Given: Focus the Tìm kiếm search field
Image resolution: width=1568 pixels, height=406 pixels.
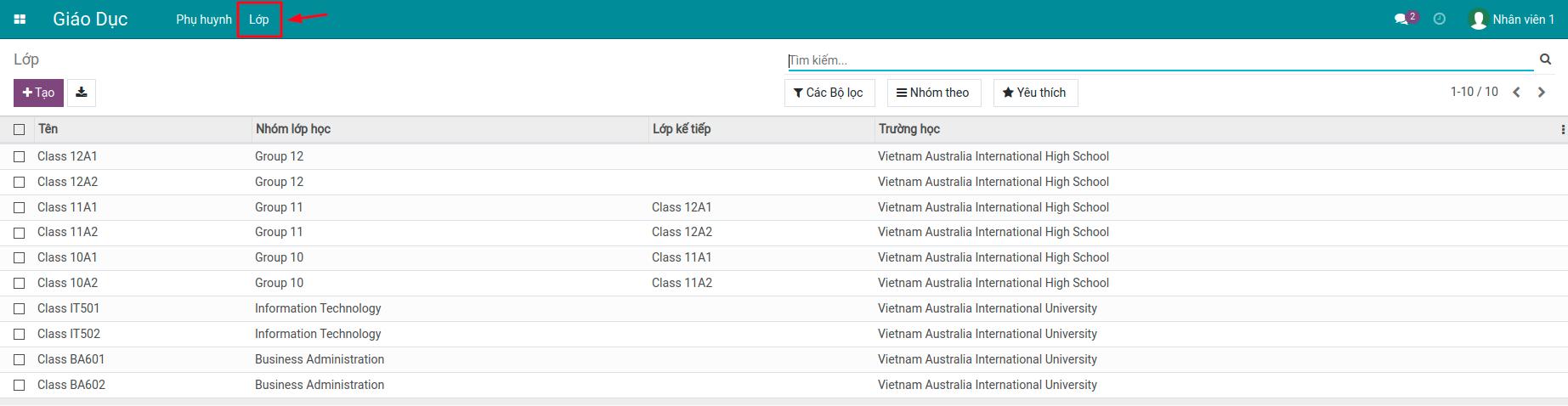Looking at the screenshot, I should coord(1160,60).
